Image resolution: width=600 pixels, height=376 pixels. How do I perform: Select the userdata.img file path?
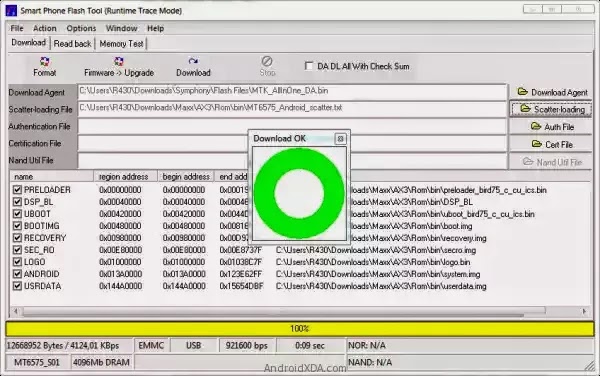pos(381,286)
